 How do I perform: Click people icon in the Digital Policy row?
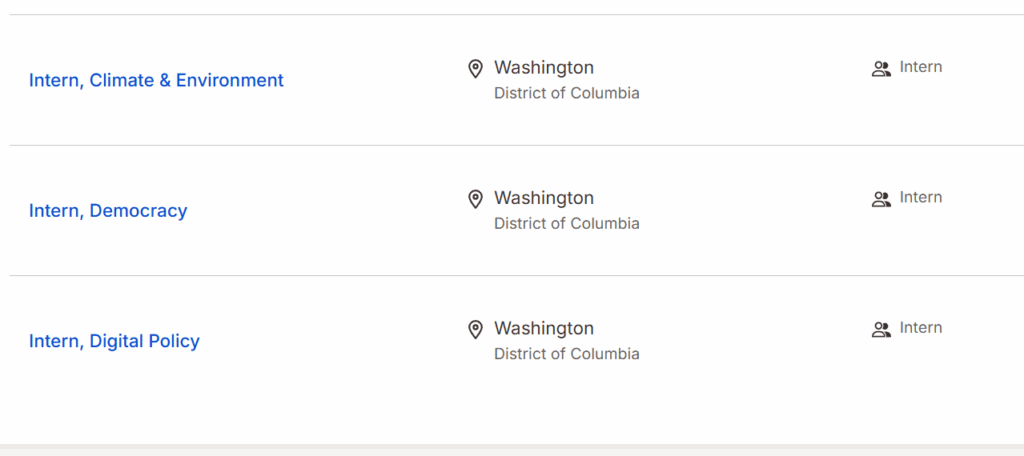[881, 329]
